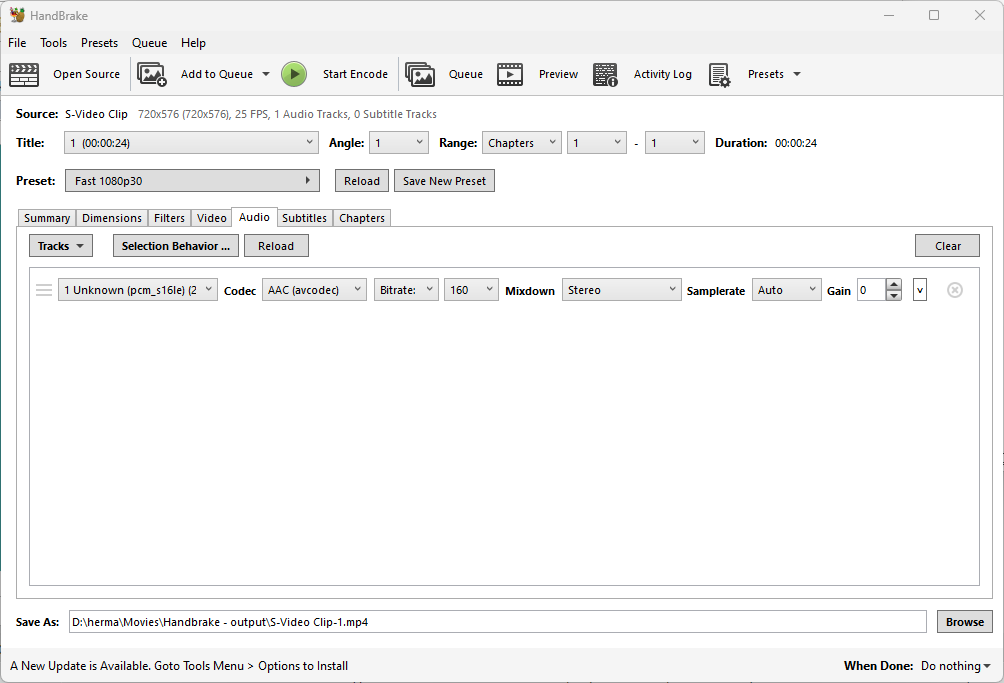Open the end chapter dropdown
This screenshot has width=1004, height=683.
pos(675,143)
